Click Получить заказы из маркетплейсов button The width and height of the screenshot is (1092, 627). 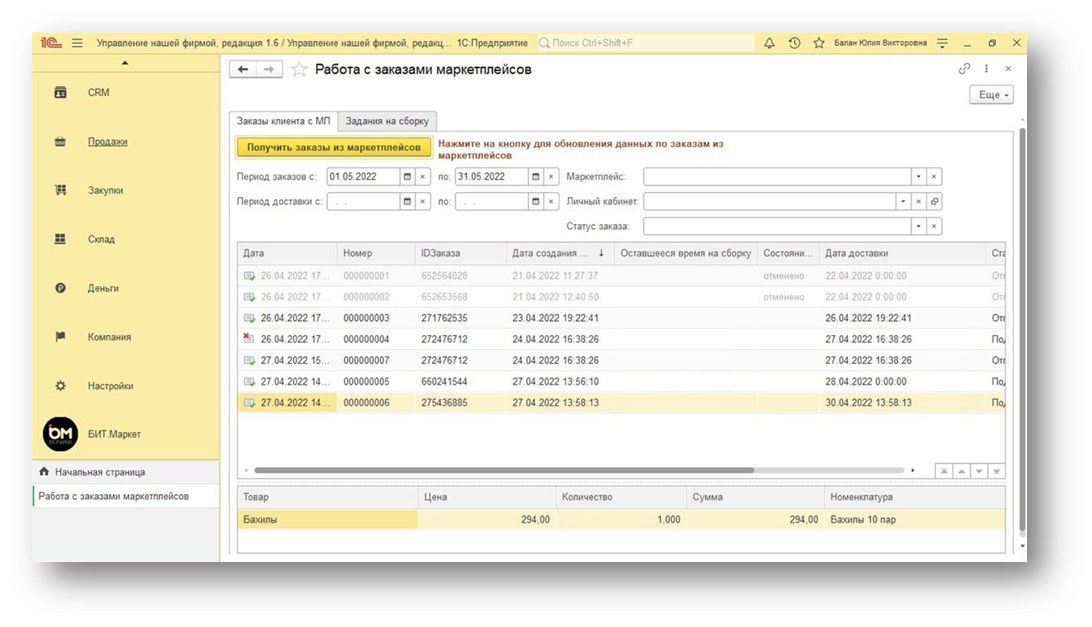tap(334, 147)
